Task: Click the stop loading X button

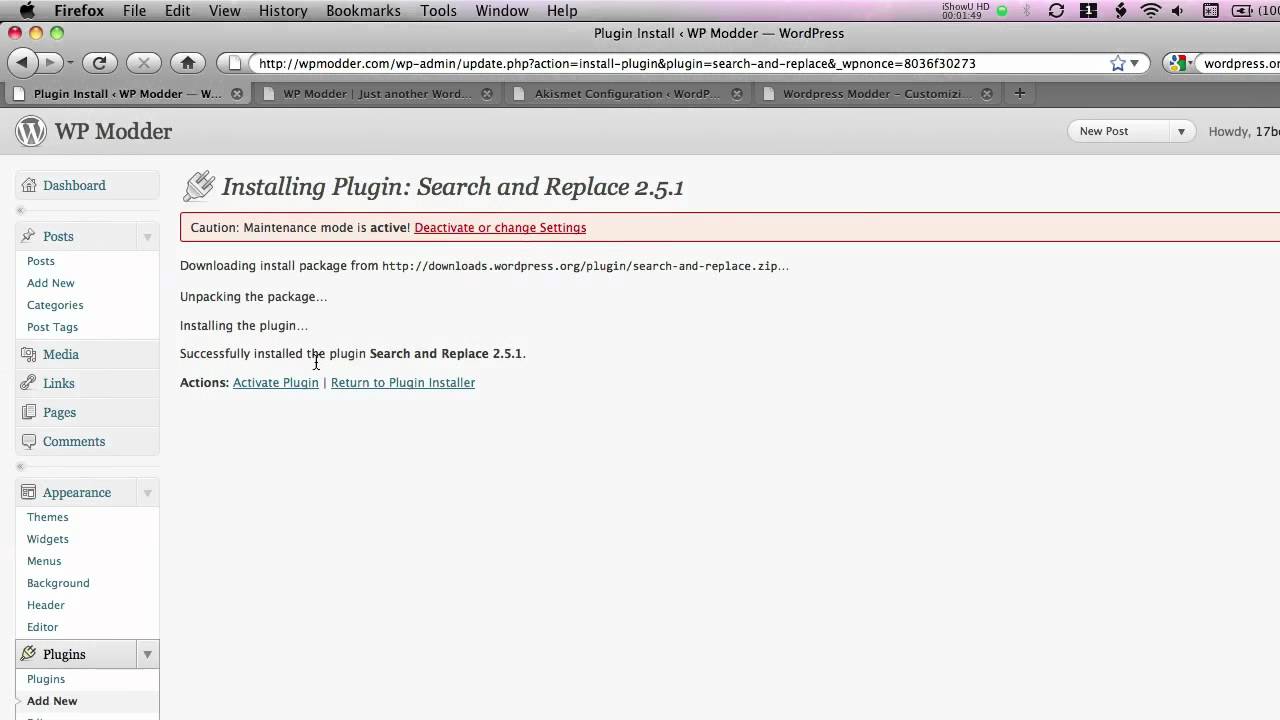Action: 143,62
